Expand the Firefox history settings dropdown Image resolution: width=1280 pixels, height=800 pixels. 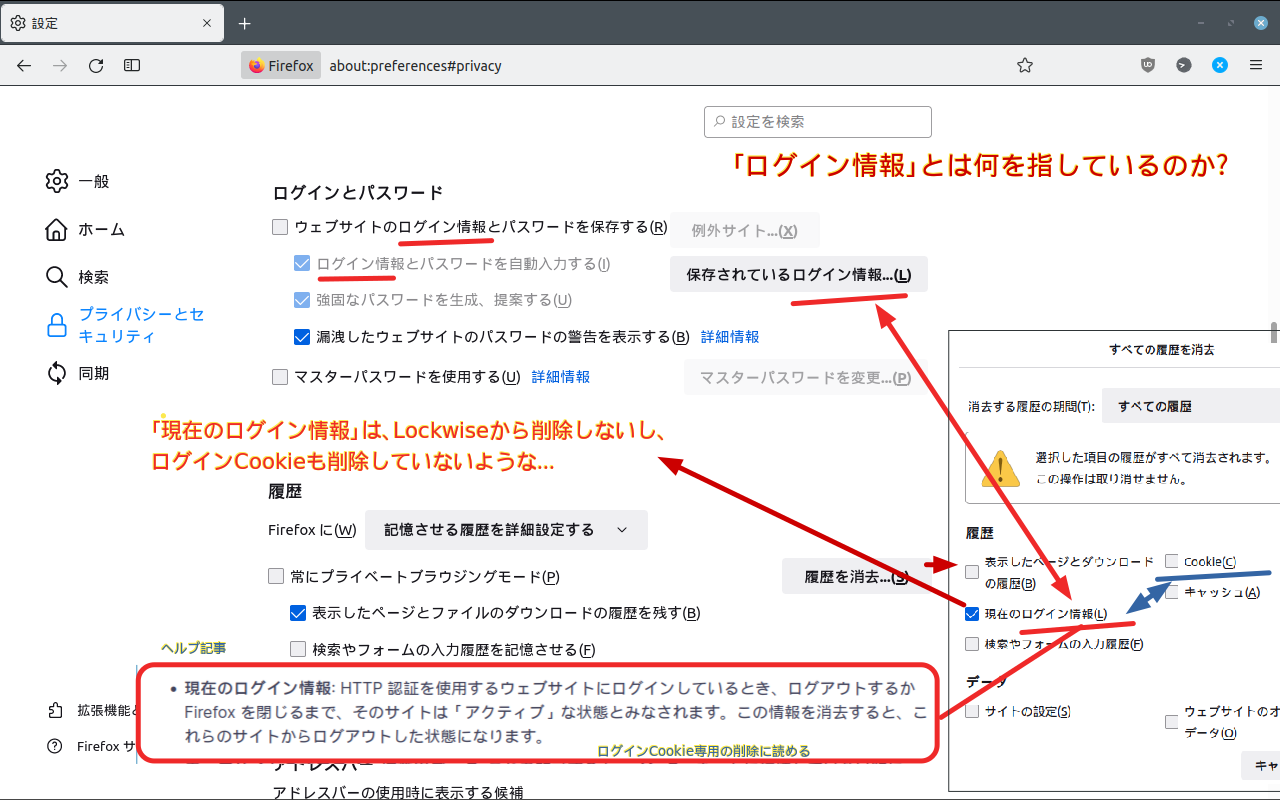(x=506, y=530)
